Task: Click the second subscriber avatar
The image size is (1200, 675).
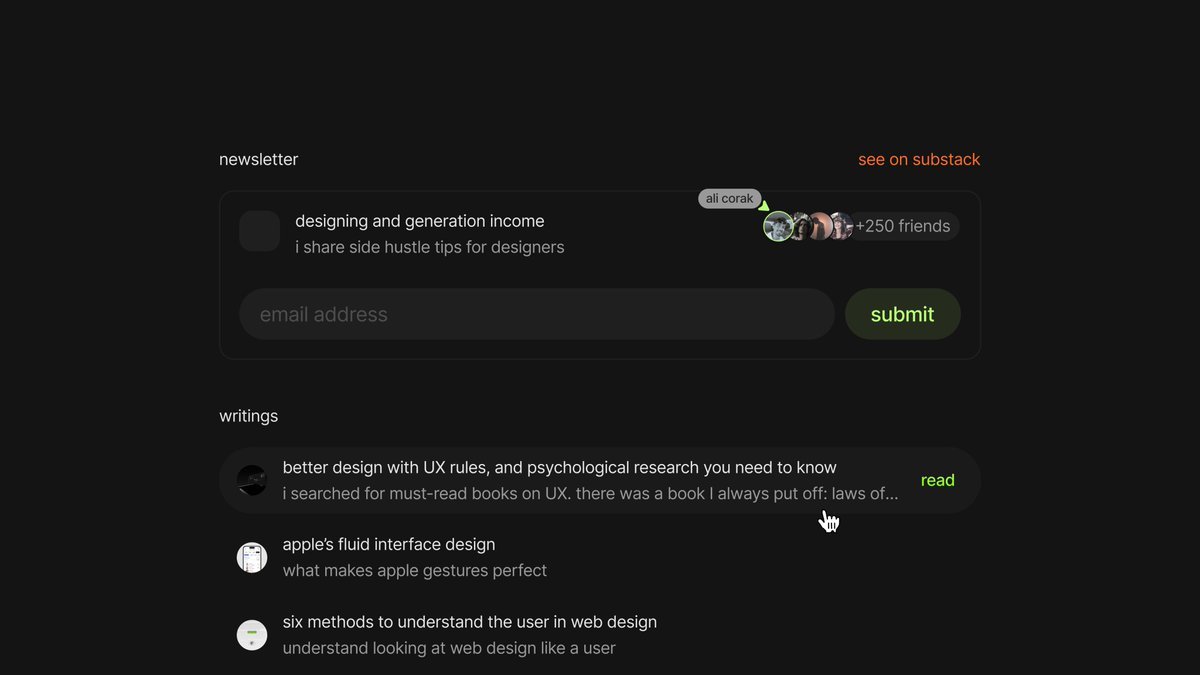Action: point(800,226)
